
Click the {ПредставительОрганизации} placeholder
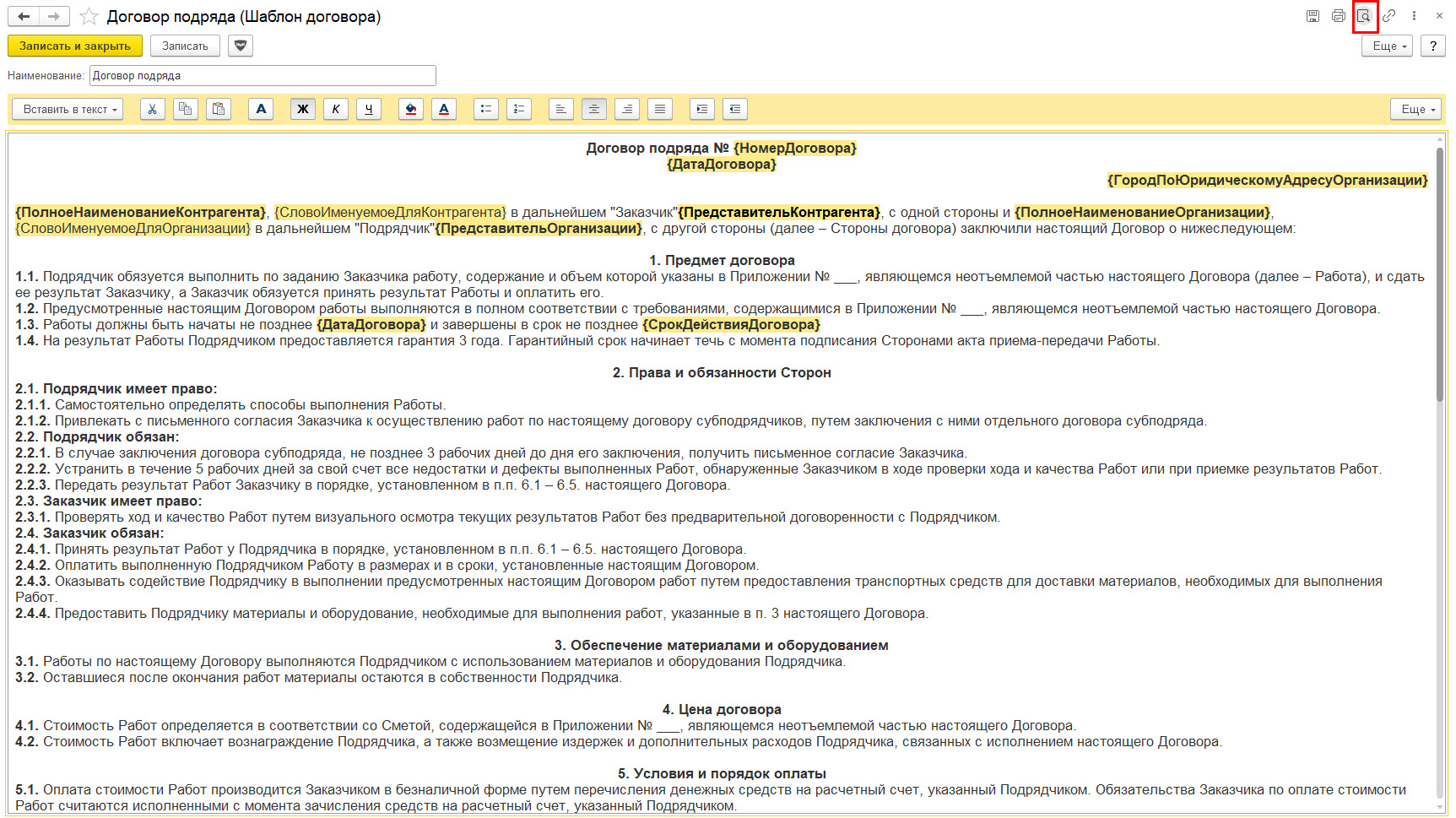click(x=539, y=228)
